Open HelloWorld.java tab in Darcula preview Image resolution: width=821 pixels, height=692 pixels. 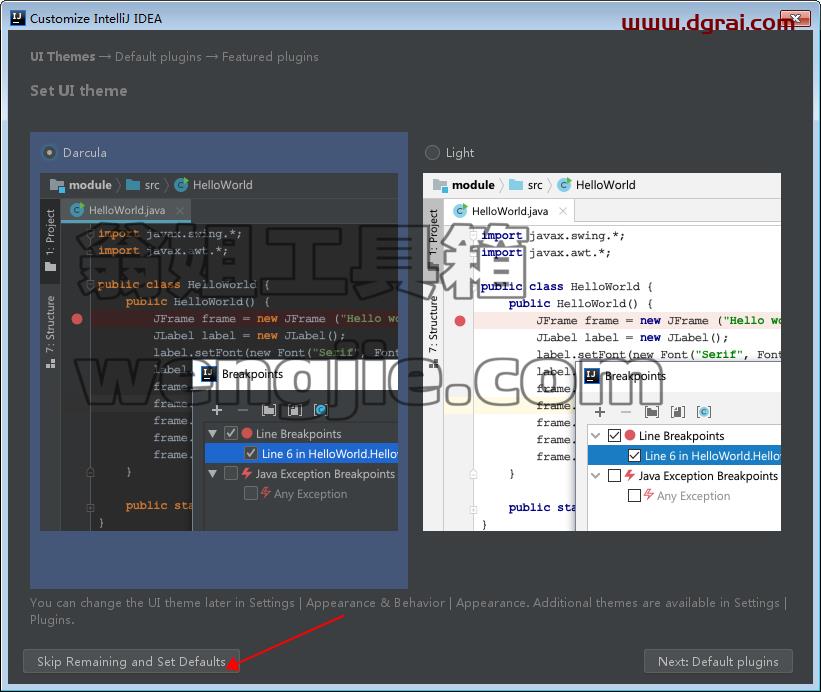click(x=126, y=210)
